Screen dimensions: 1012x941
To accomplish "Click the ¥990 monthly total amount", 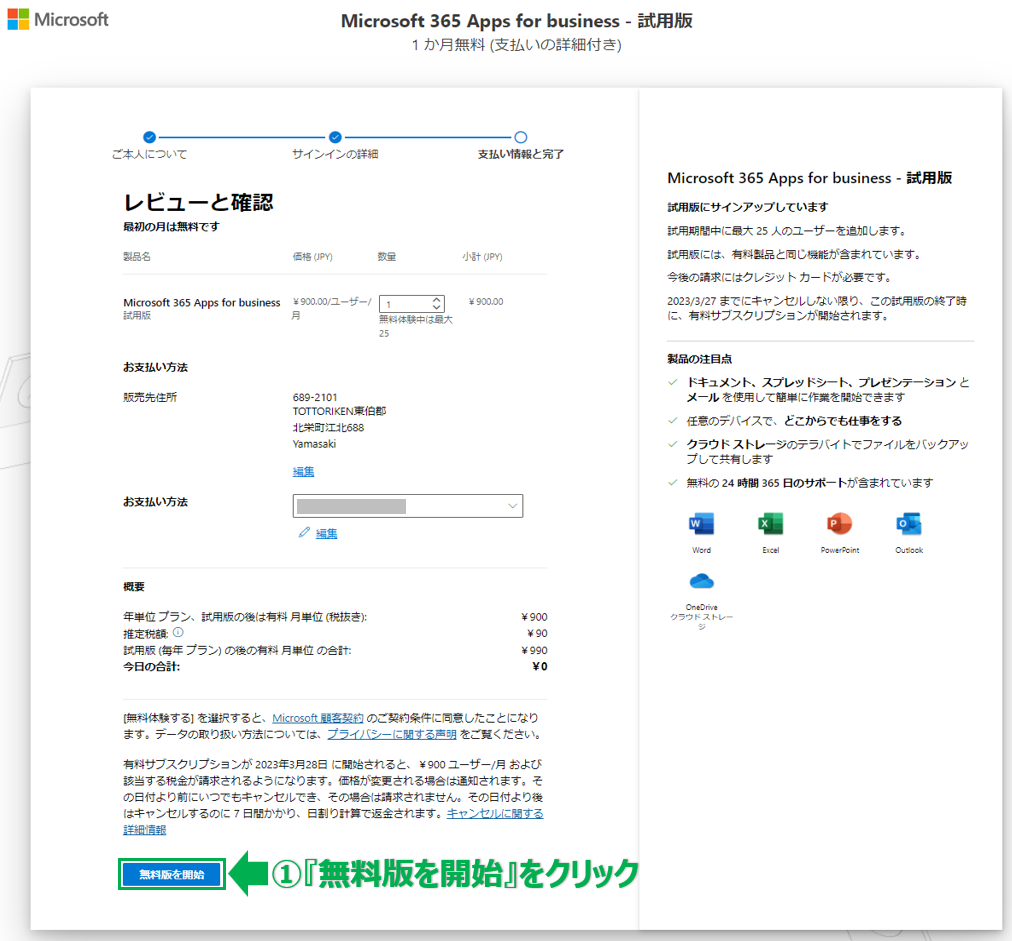I will click(534, 651).
